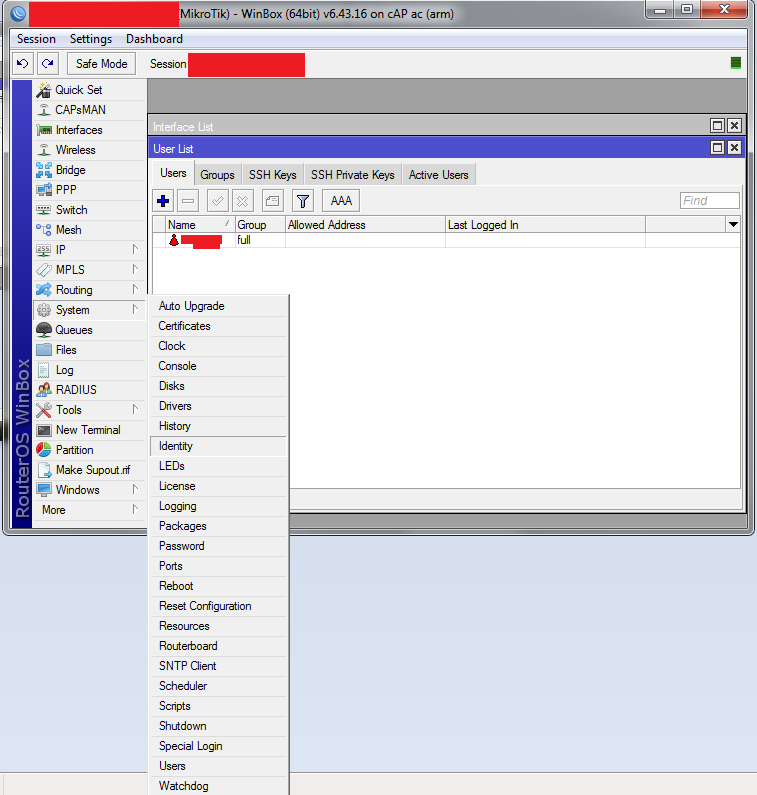The image size is (757, 795).
Task: Click funnel Filter icon
Action: pyautogui.click(x=303, y=201)
